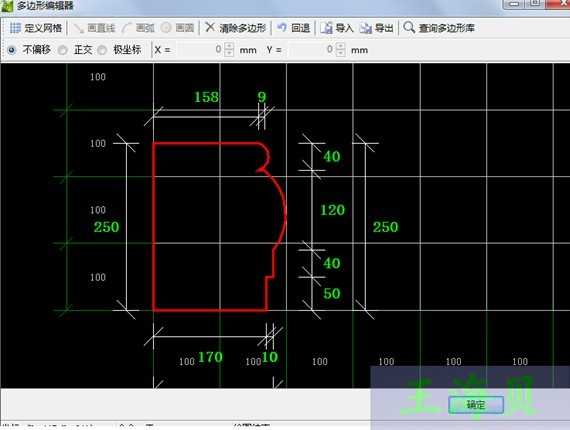This screenshot has width=570, height=430.
Task: Click the 158 dimension label
Action: 206,97
